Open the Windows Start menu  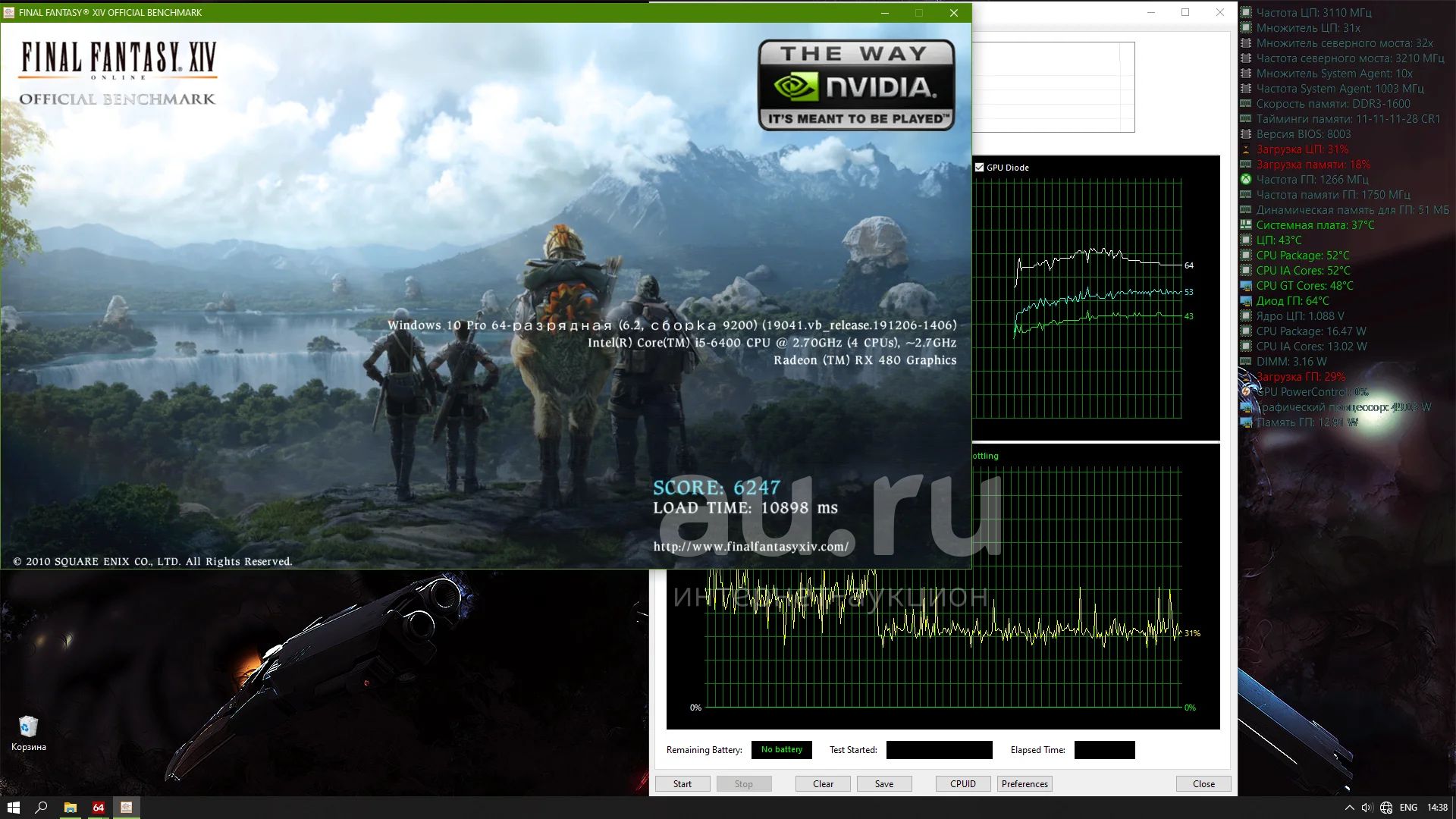(x=14, y=808)
